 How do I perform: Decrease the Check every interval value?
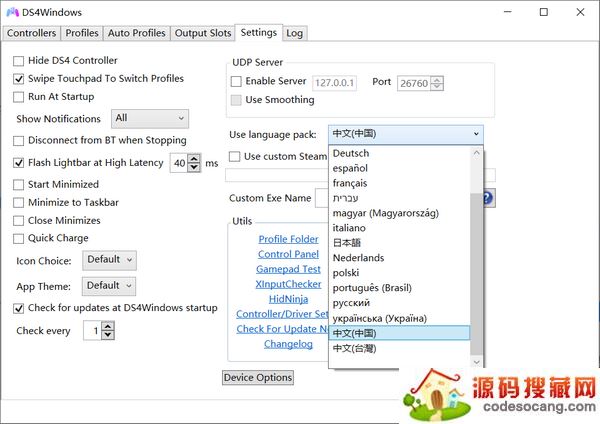108,335
